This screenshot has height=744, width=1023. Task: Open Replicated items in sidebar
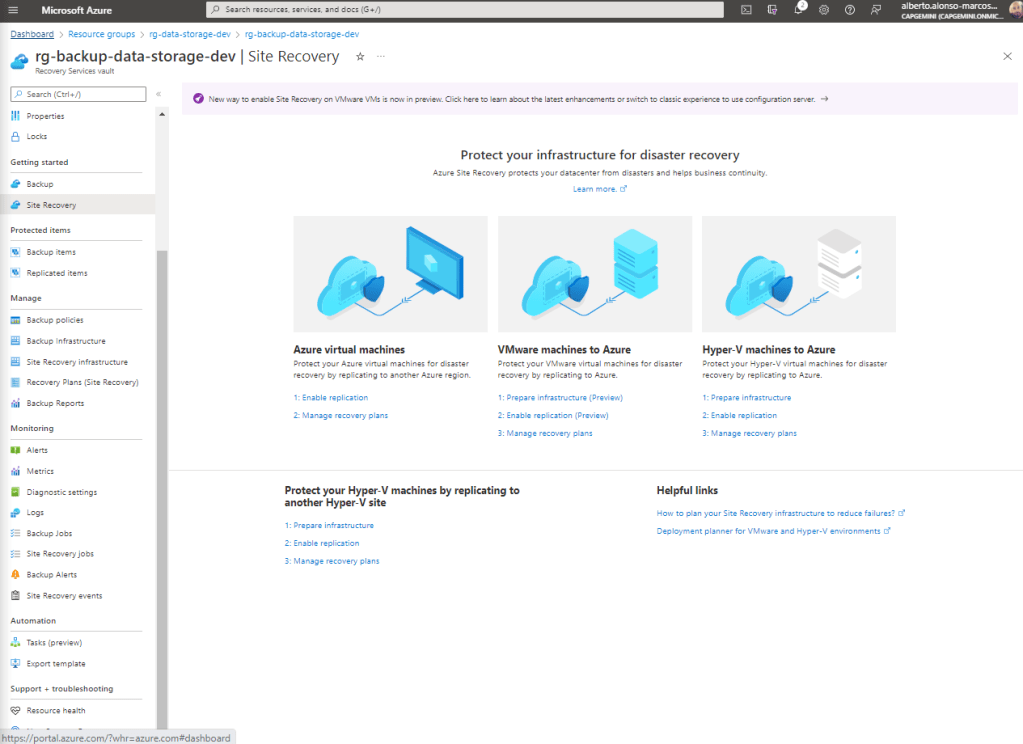[57, 273]
